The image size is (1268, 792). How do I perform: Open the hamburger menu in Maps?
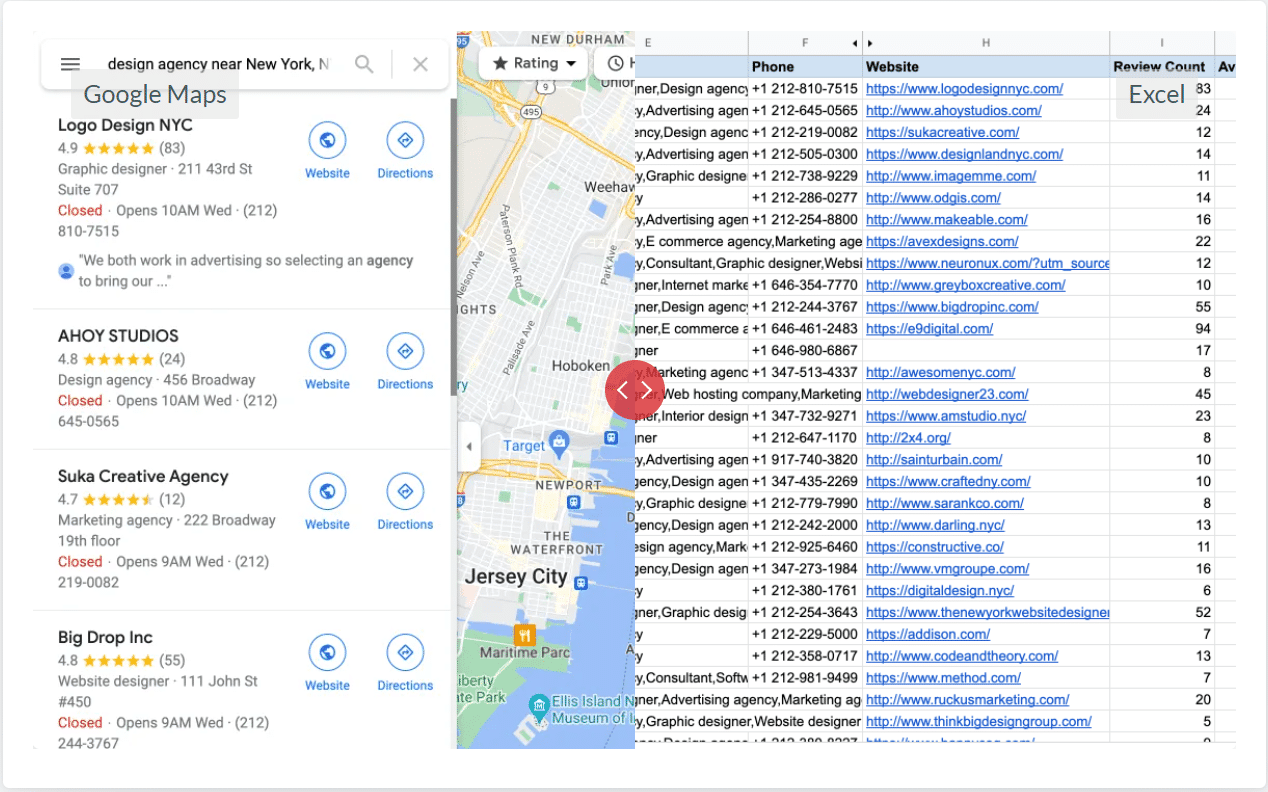[x=70, y=64]
